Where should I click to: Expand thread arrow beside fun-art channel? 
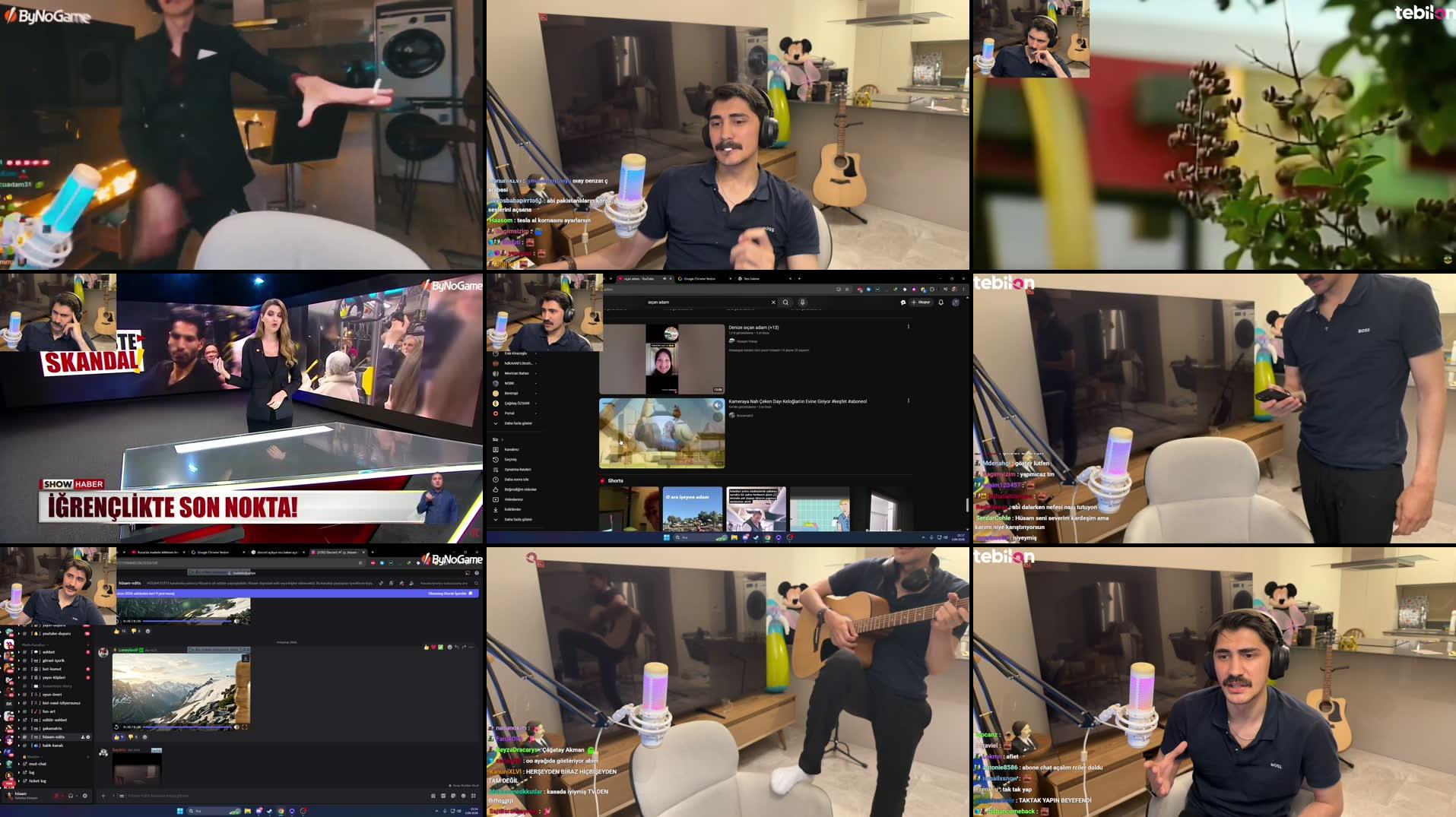19,711
